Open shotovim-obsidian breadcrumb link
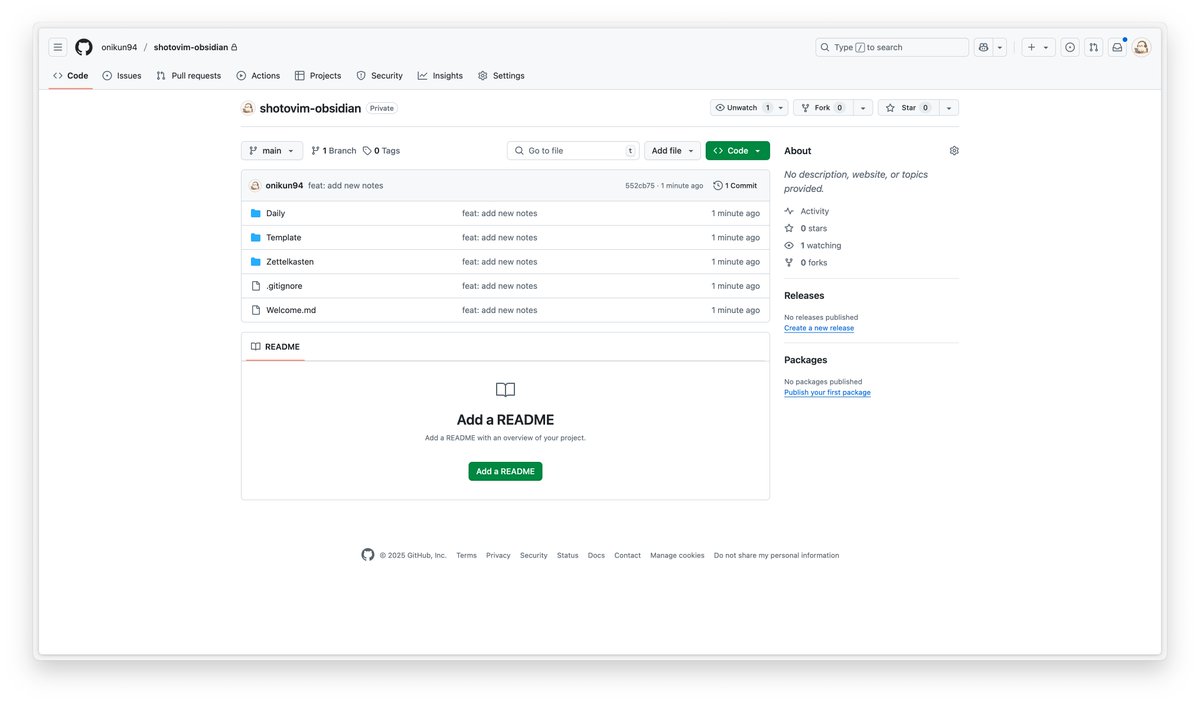The height and width of the screenshot is (704, 1200). pyautogui.click(x=191, y=47)
